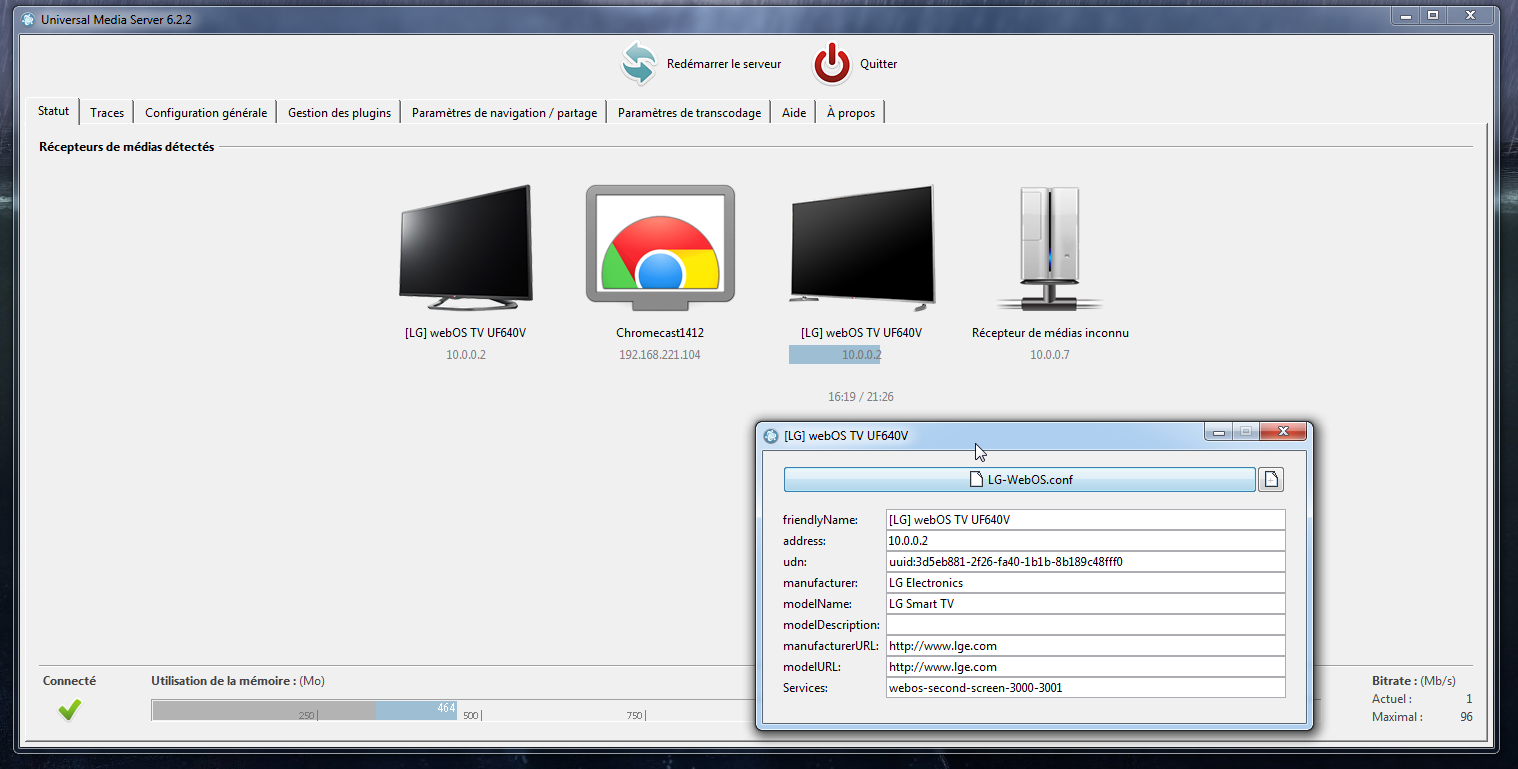Open the Aide tab

pyautogui.click(x=794, y=113)
